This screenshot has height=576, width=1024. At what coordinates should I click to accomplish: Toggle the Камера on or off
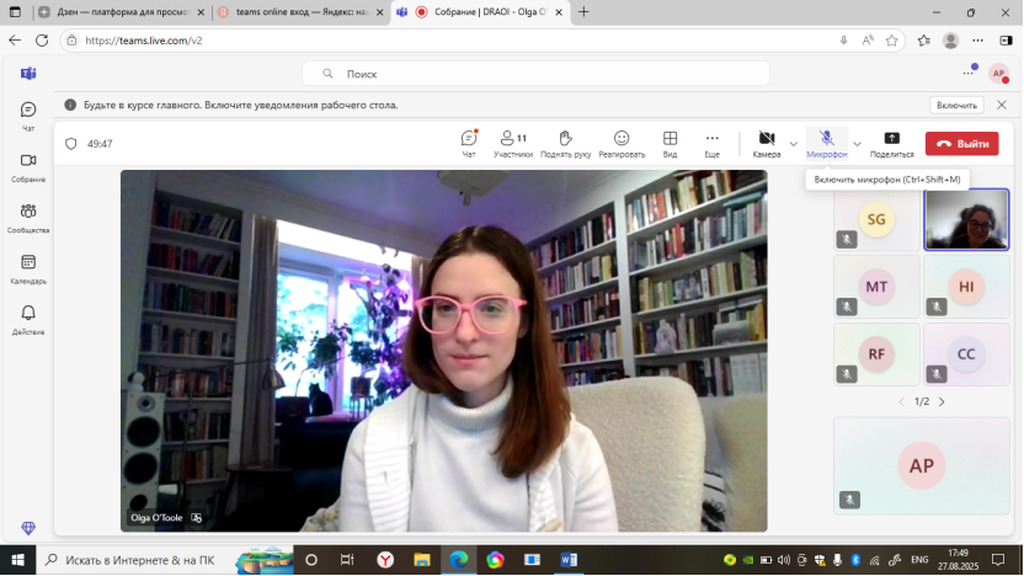click(766, 143)
